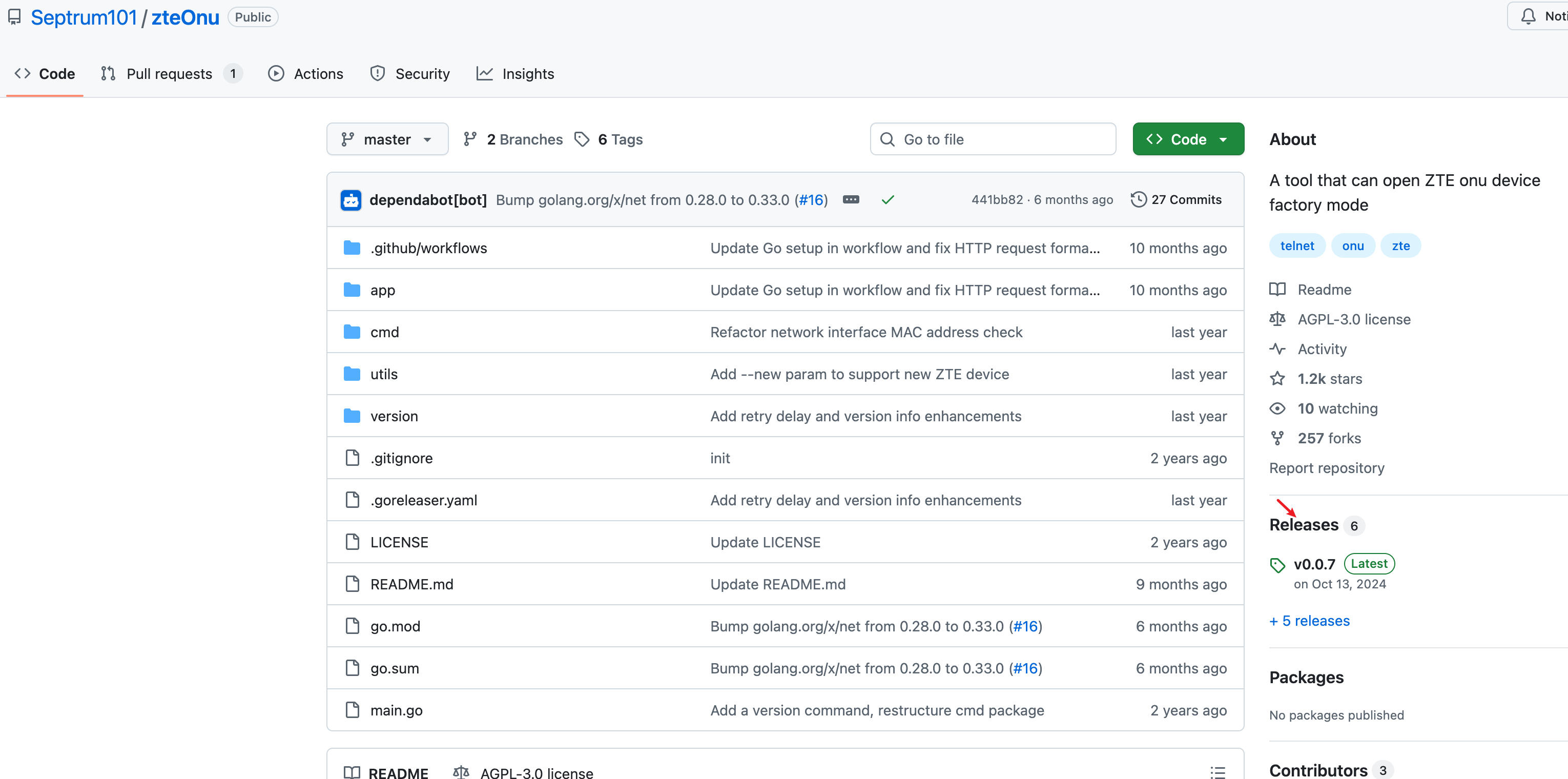
Task: Expand the master branch dropdown
Action: click(387, 139)
